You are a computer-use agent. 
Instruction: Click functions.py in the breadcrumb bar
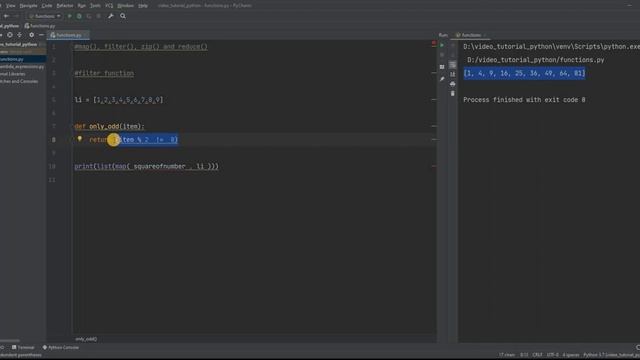click(x=40, y=26)
